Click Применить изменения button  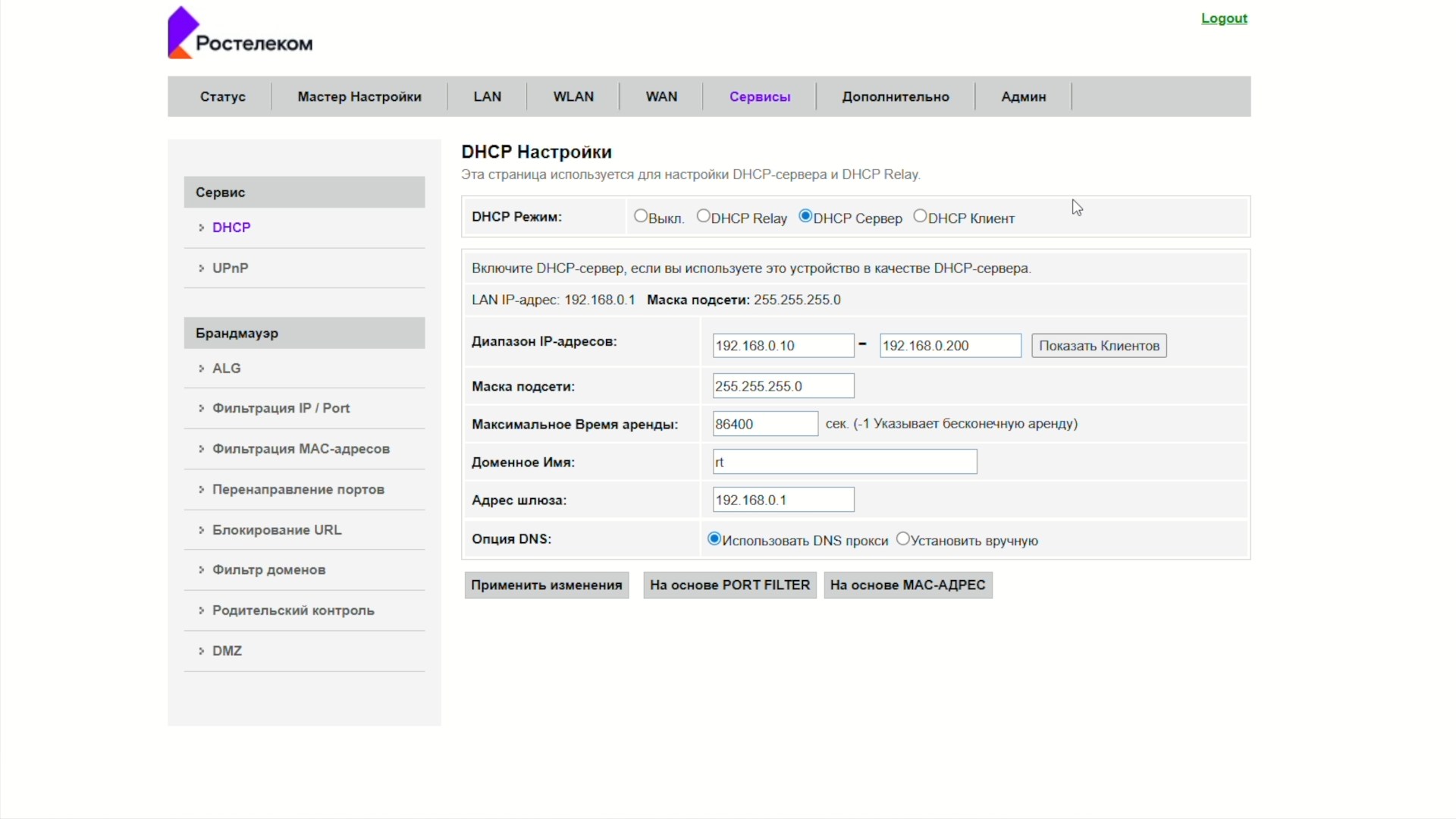[546, 585]
